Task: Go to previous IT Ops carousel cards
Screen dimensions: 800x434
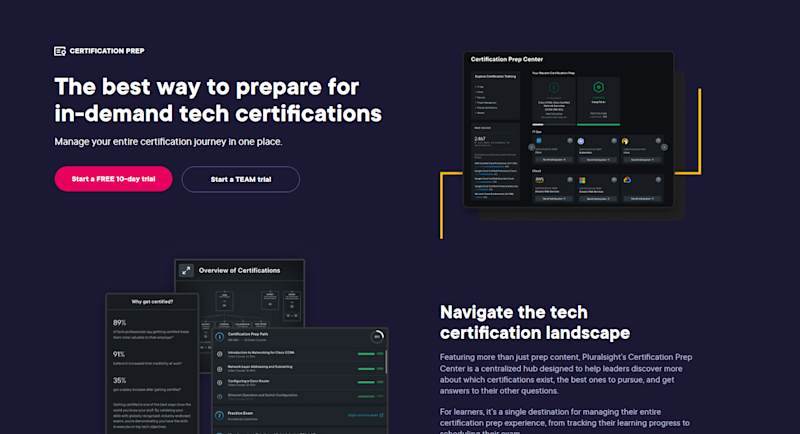Action: (531, 147)
